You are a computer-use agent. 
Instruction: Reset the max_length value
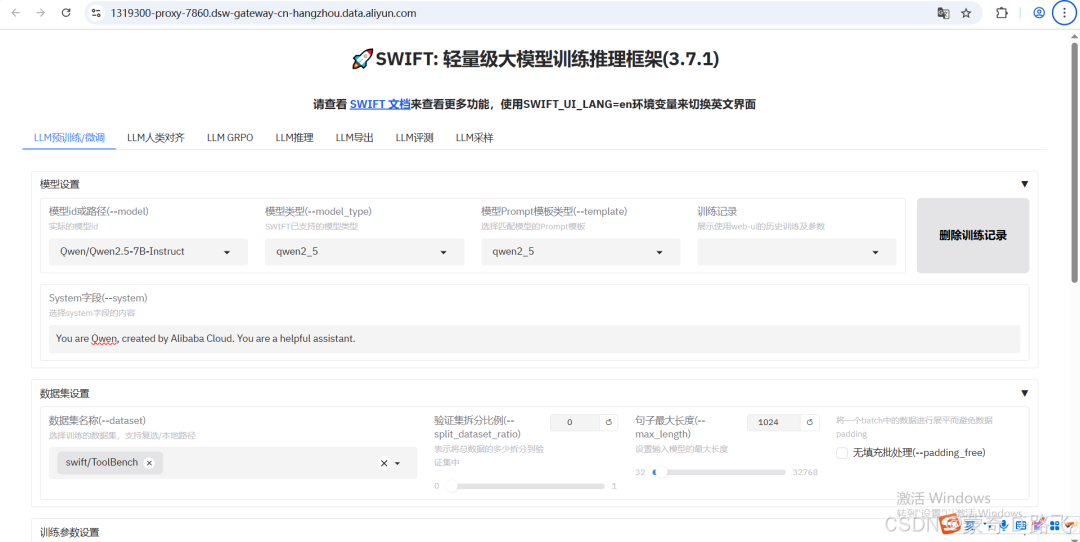click(x=810, y=422)
